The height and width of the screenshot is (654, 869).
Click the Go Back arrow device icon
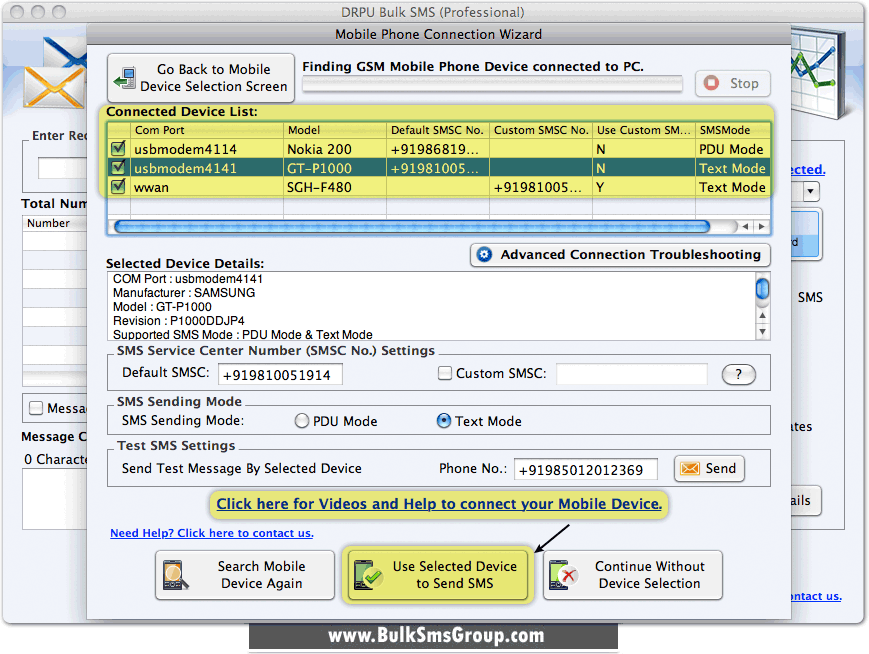[x=125, y=78]
